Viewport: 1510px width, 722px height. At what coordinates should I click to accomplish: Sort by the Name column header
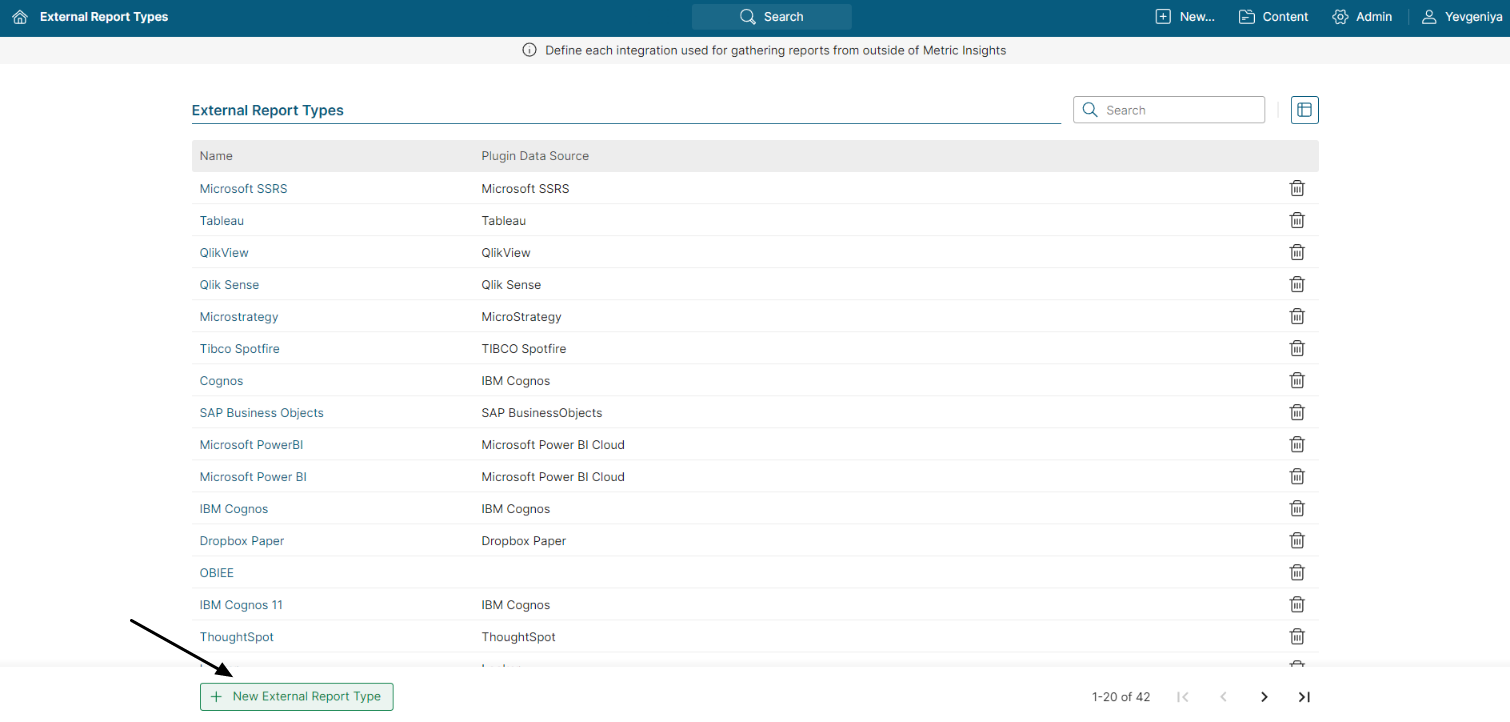(x=216, y=156)
